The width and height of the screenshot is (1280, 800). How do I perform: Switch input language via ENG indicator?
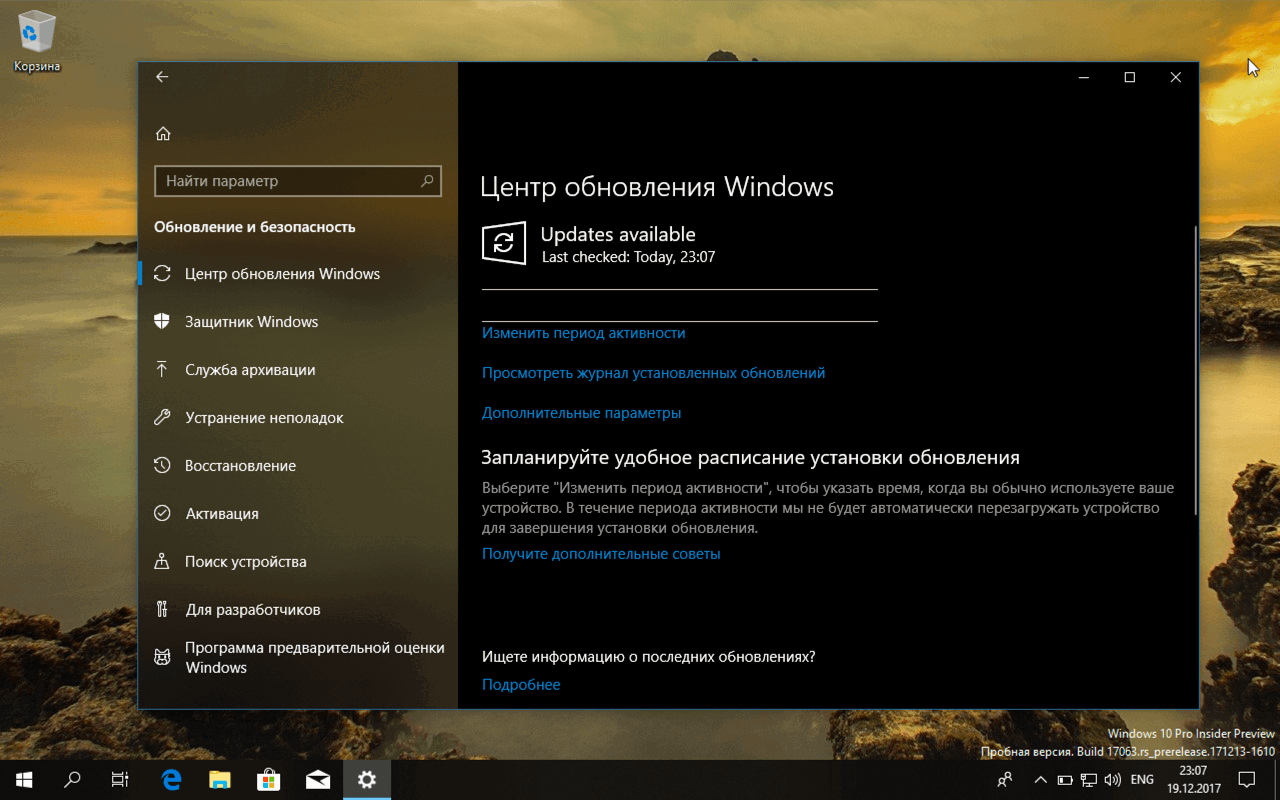(1142, 779)
